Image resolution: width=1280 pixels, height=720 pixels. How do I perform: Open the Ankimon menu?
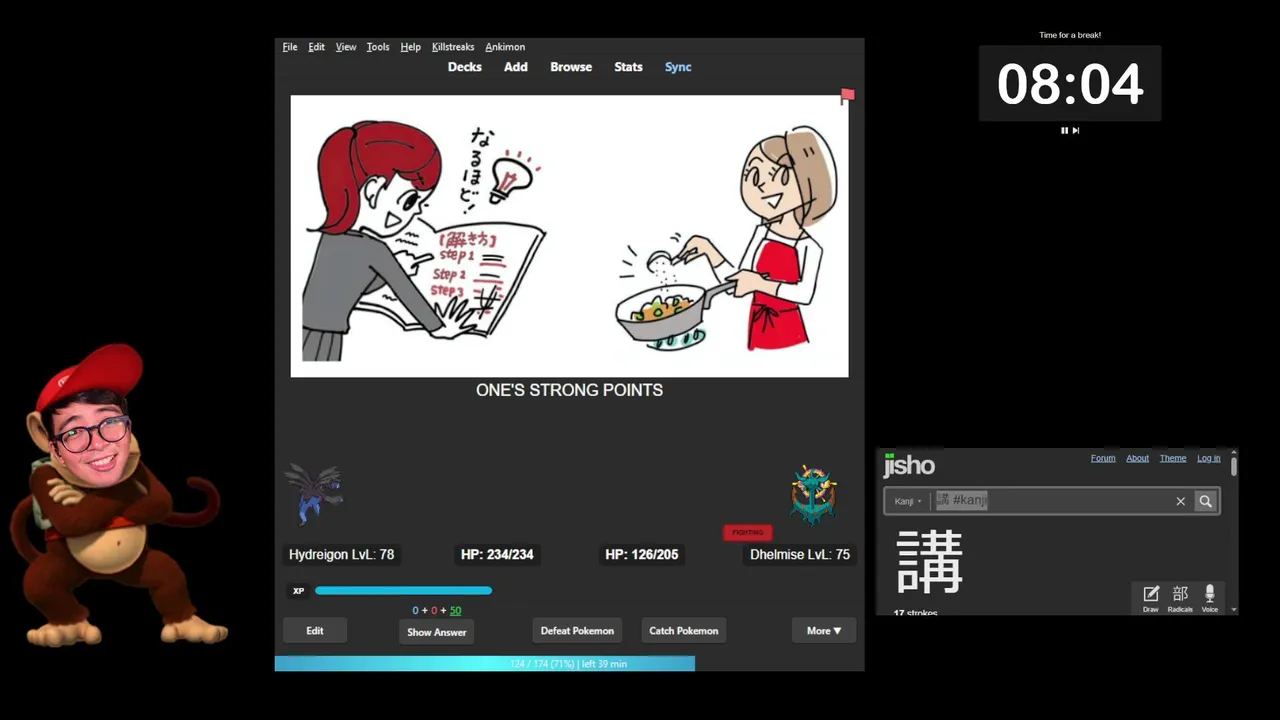point(505,47)
